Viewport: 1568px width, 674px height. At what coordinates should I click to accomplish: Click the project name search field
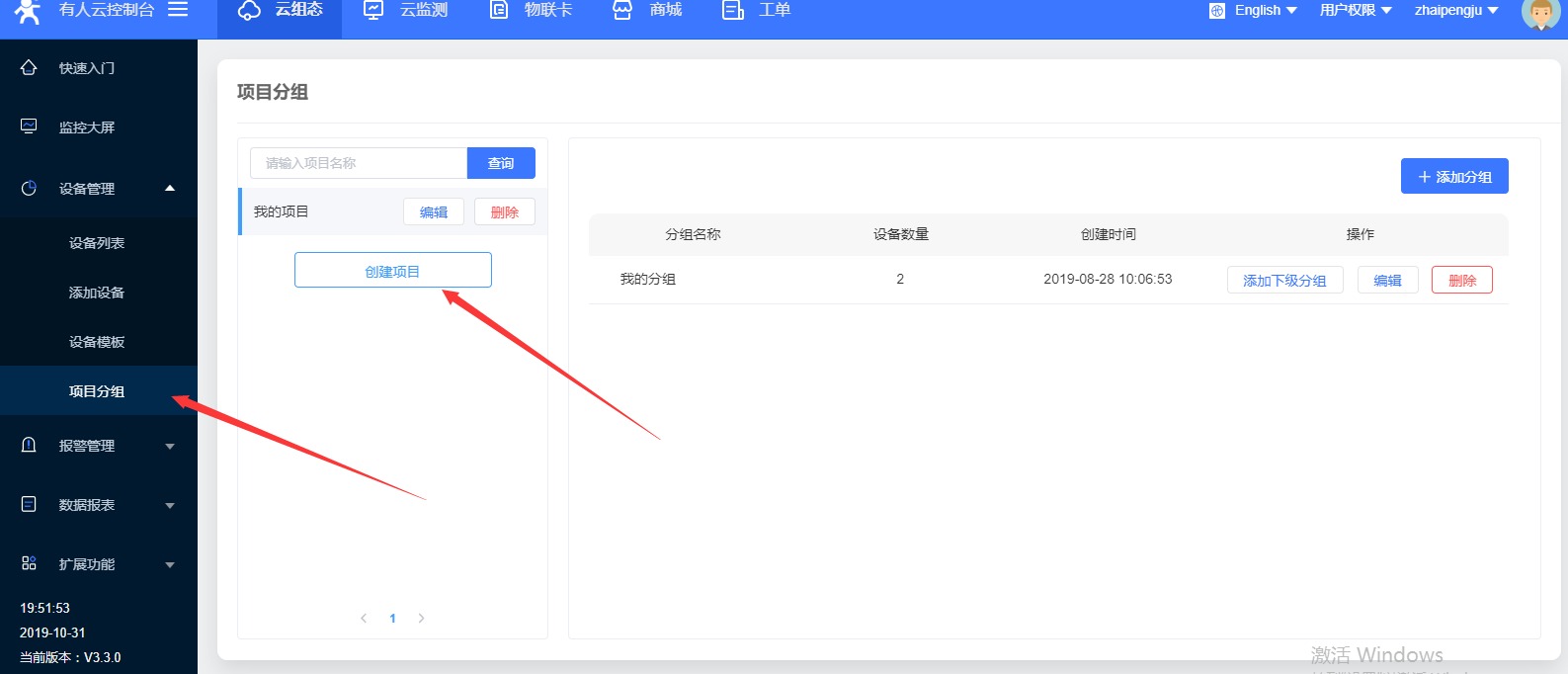358,163
